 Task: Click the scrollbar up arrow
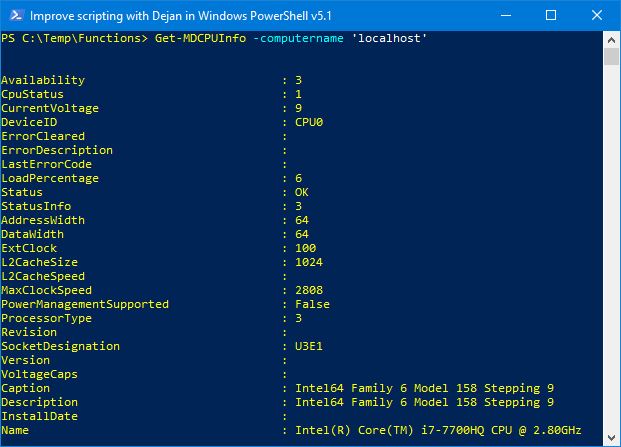pyautogui.click(x=611, y=40)
